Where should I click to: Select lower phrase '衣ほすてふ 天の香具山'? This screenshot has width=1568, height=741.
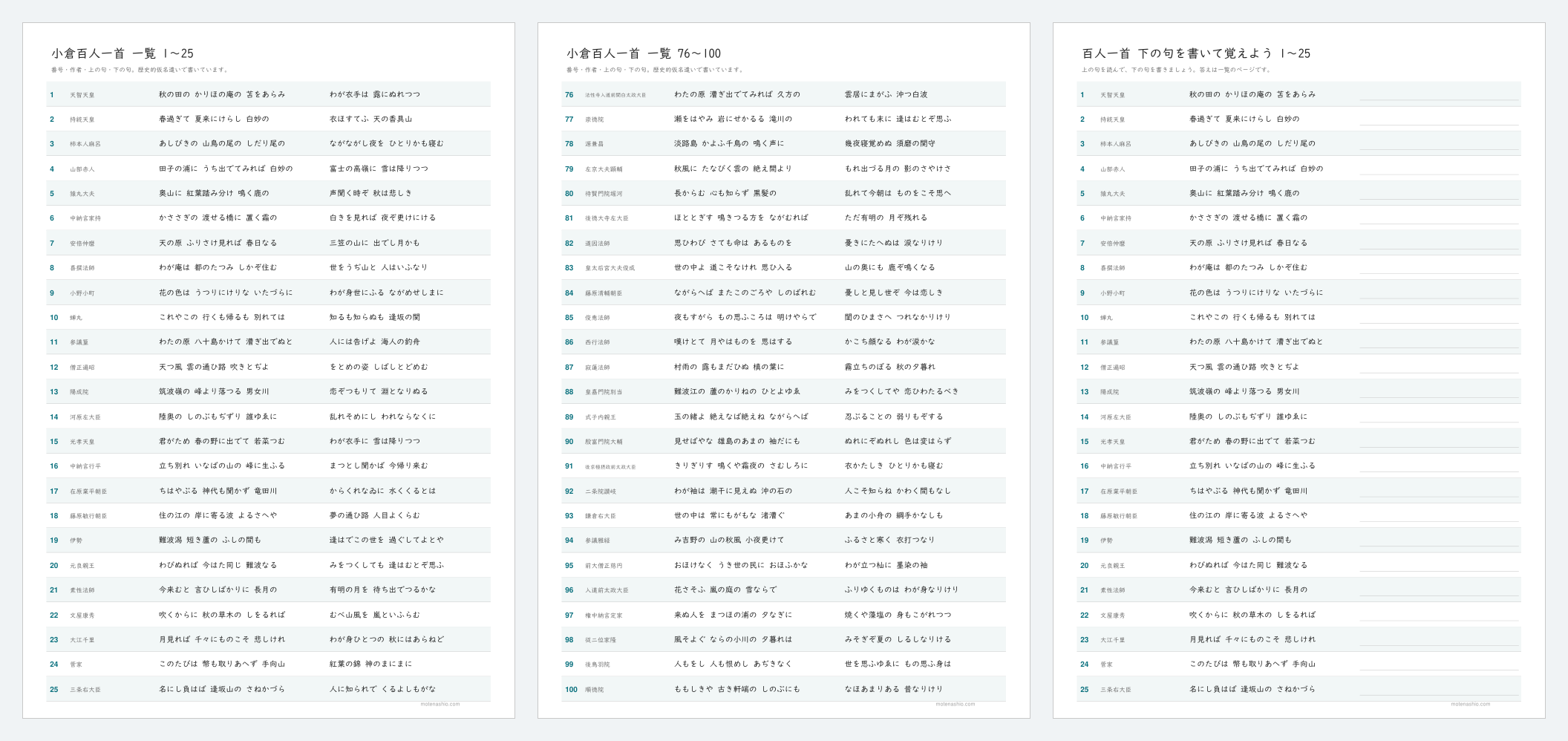click(x=370, y=119)
